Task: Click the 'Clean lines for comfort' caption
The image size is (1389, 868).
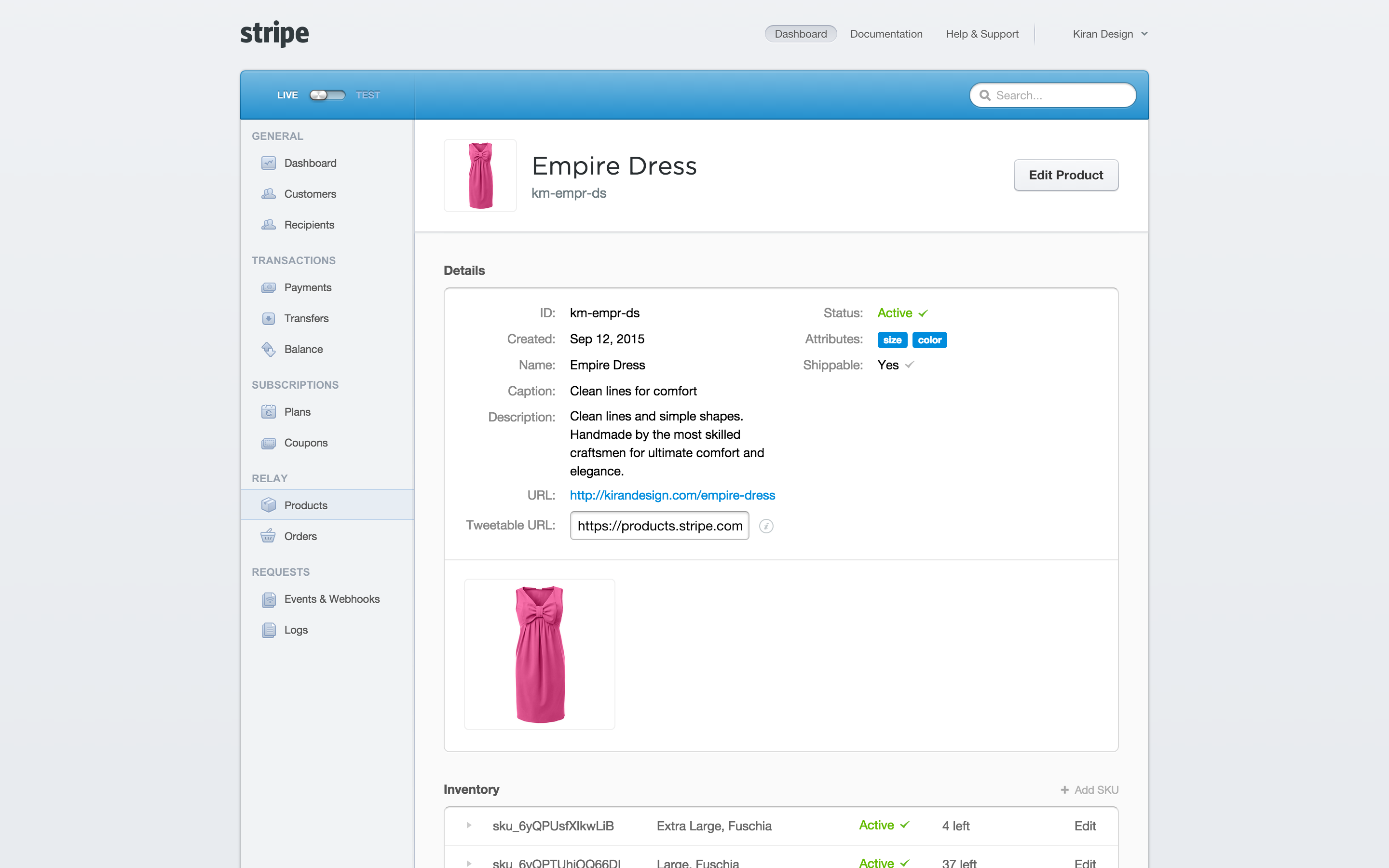Action: click(x=633, y=392)
